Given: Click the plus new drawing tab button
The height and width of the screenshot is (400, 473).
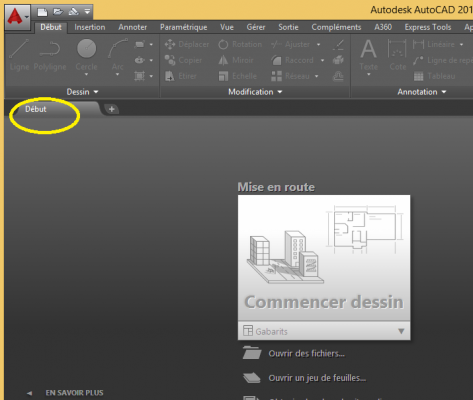Looking at the screenshot, I should coord(111,109).
